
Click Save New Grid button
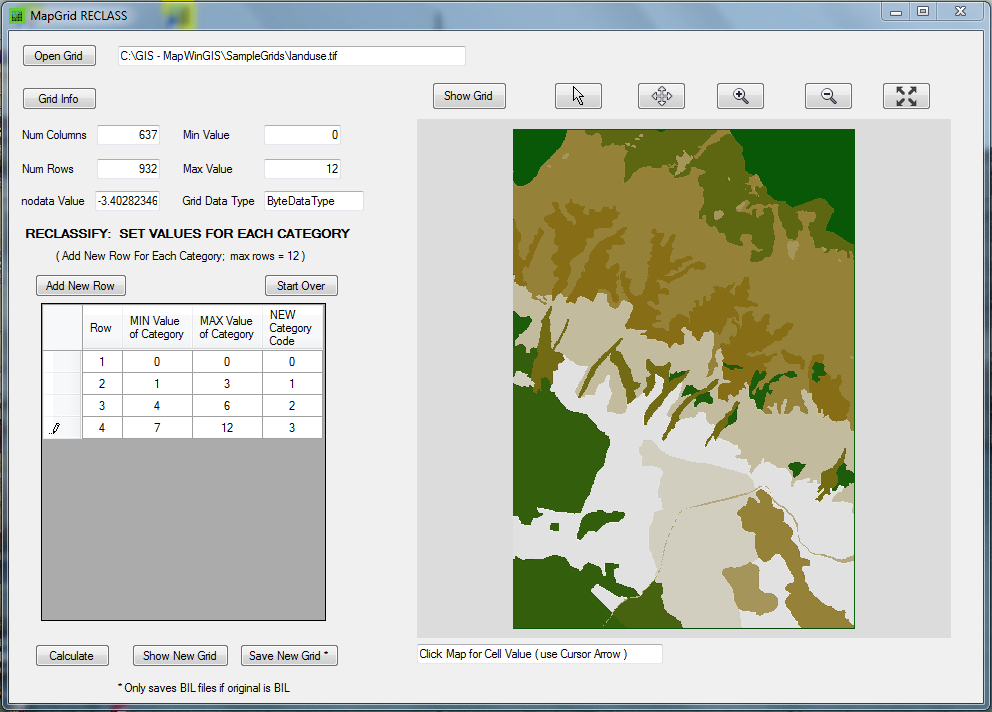pos(289,656)
